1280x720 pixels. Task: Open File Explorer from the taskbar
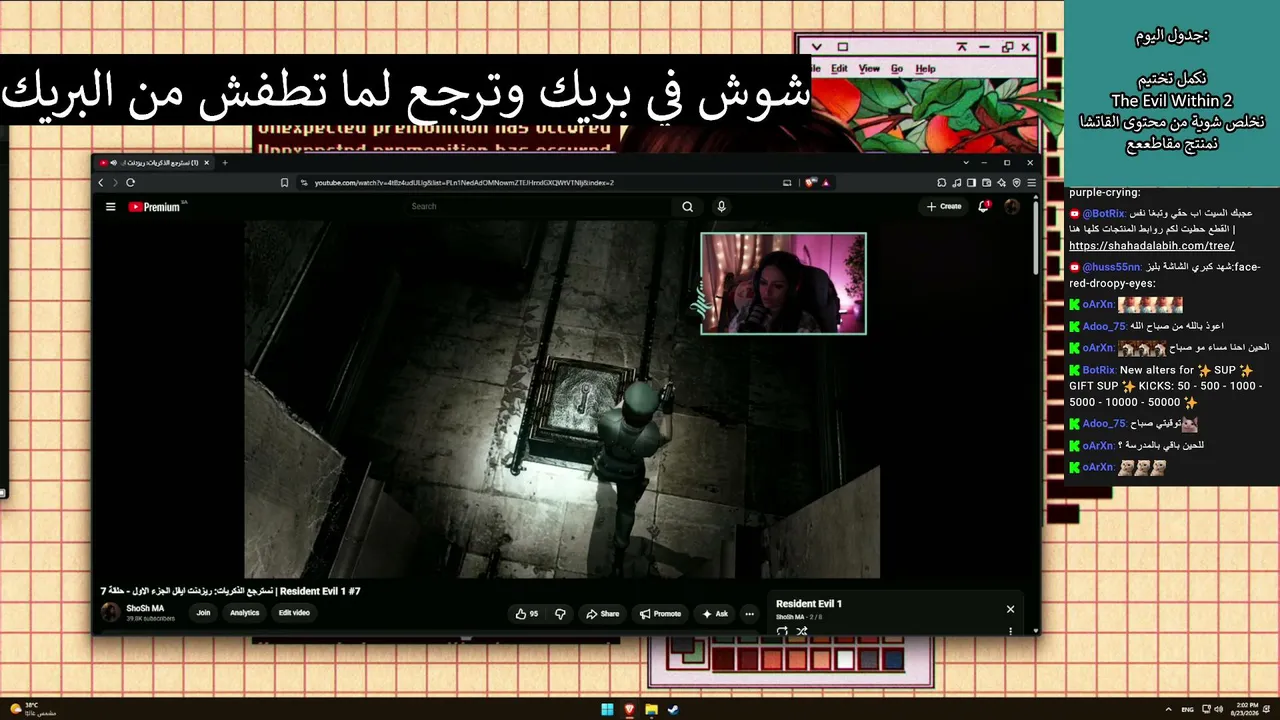651,710
